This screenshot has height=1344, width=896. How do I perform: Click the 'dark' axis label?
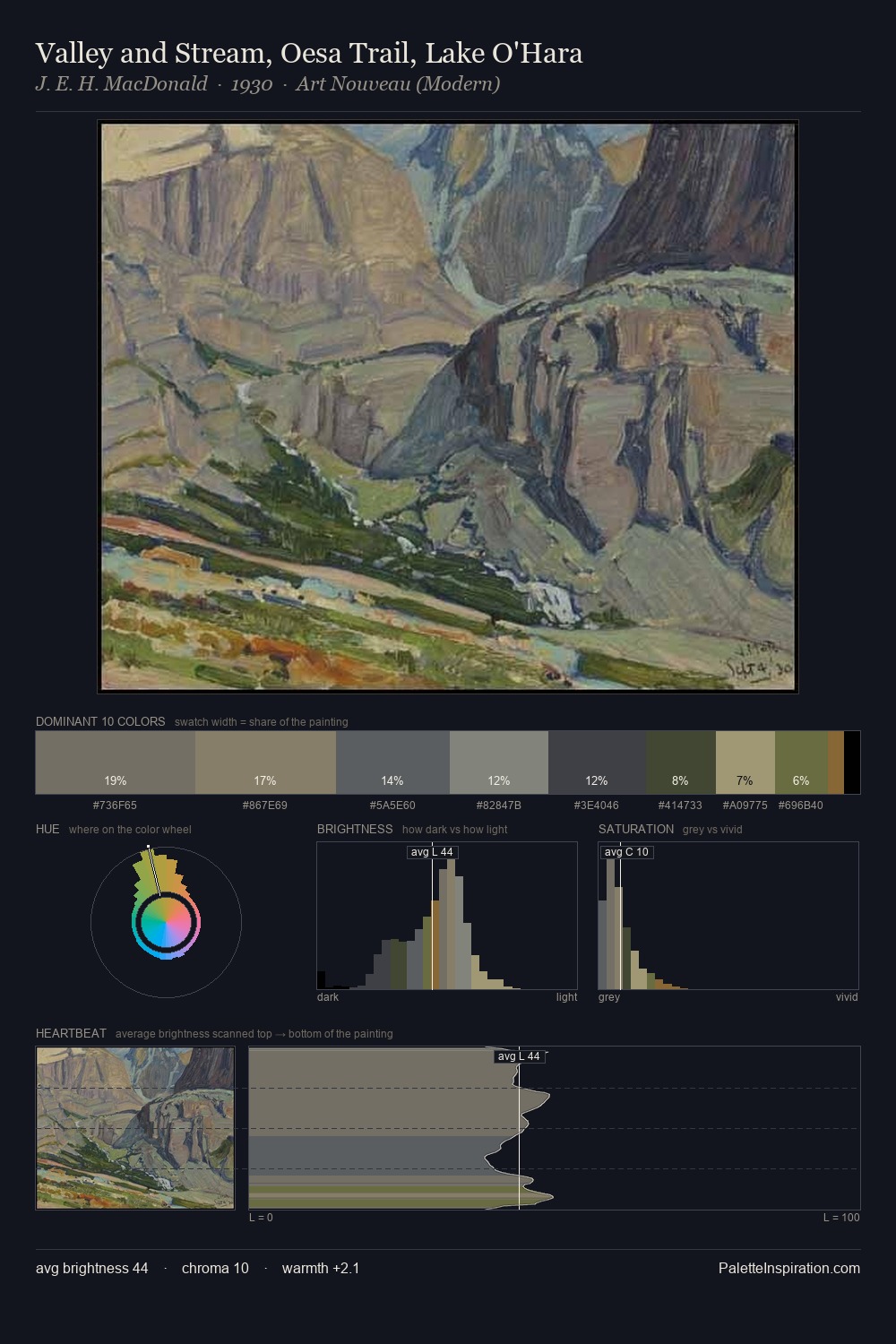point(328,997)
